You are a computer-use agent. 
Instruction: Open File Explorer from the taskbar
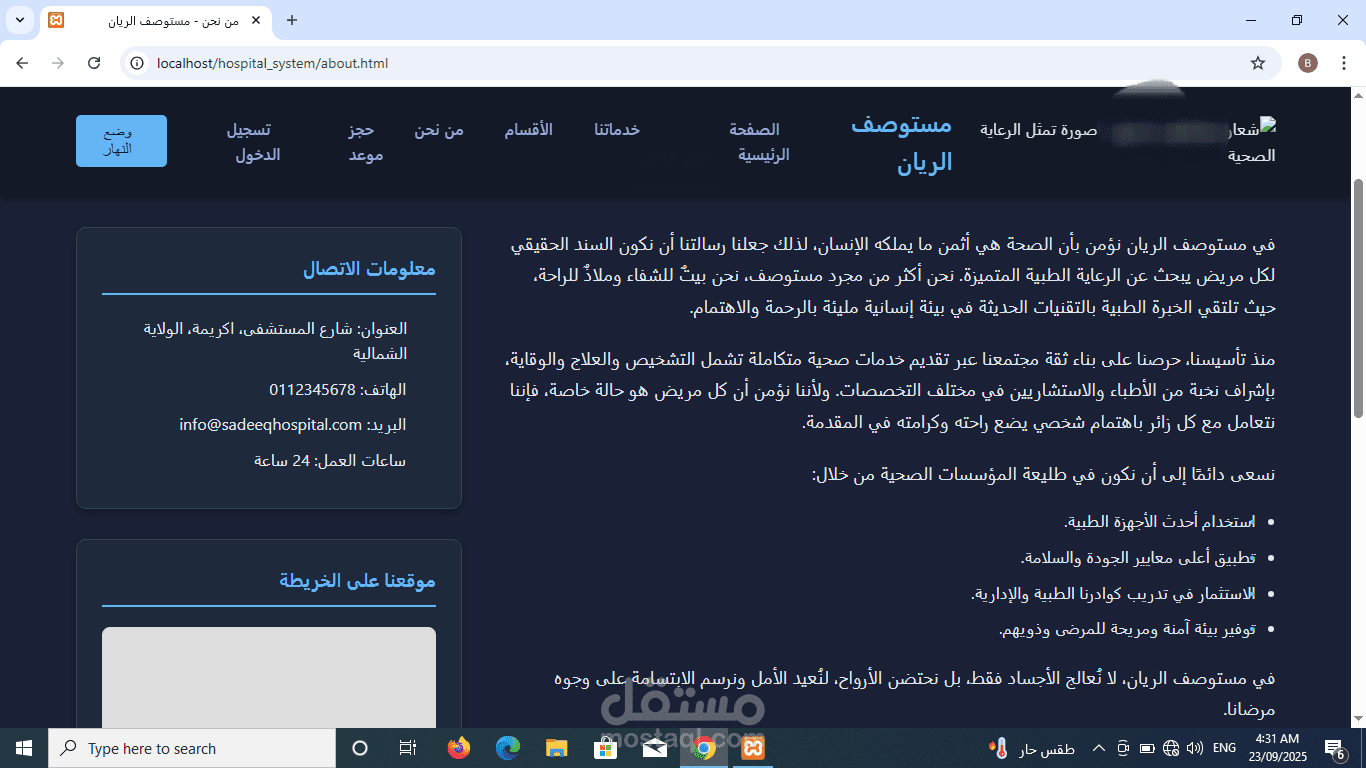pyautogui.click(x=557, y=748)
